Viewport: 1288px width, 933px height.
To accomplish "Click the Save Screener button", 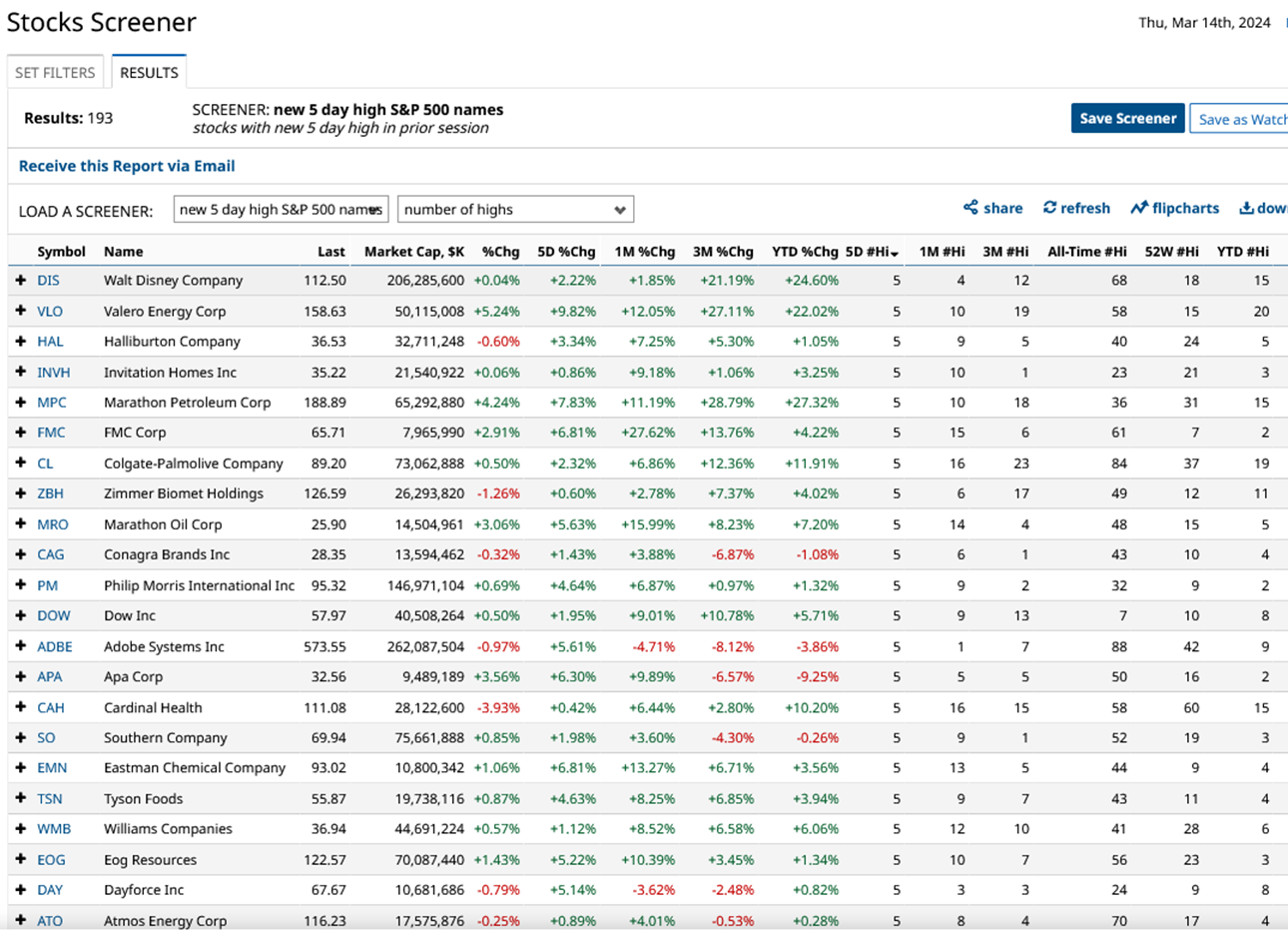I will click(x=1127, y=118).
